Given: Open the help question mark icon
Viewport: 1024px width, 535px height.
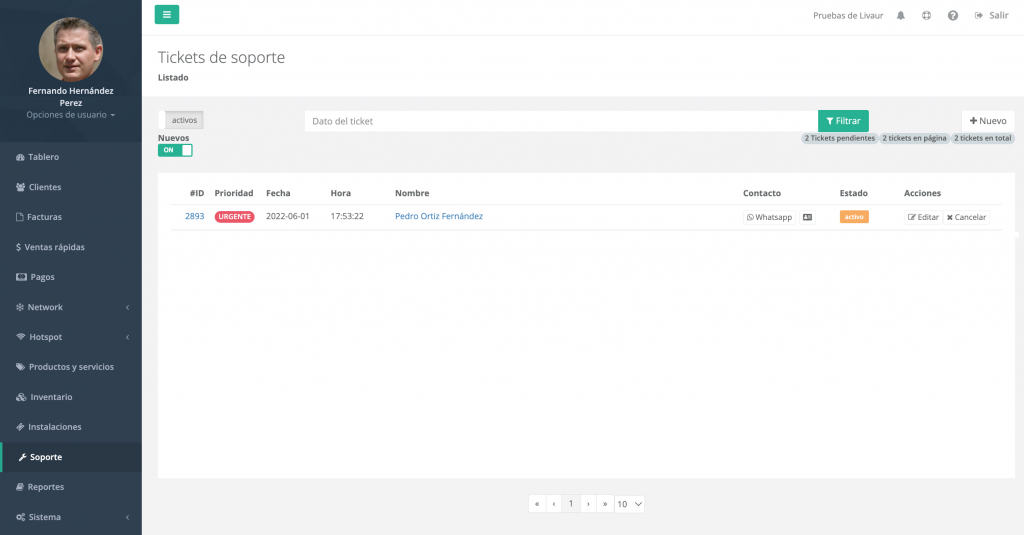Looking at the screenshot, I should [952, 16].
